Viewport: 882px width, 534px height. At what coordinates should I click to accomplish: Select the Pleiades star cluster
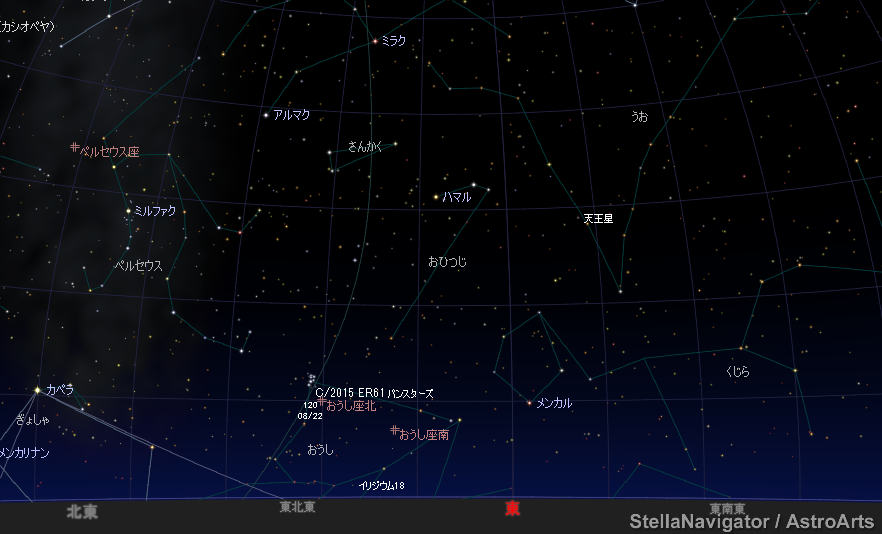pos(313,379)
